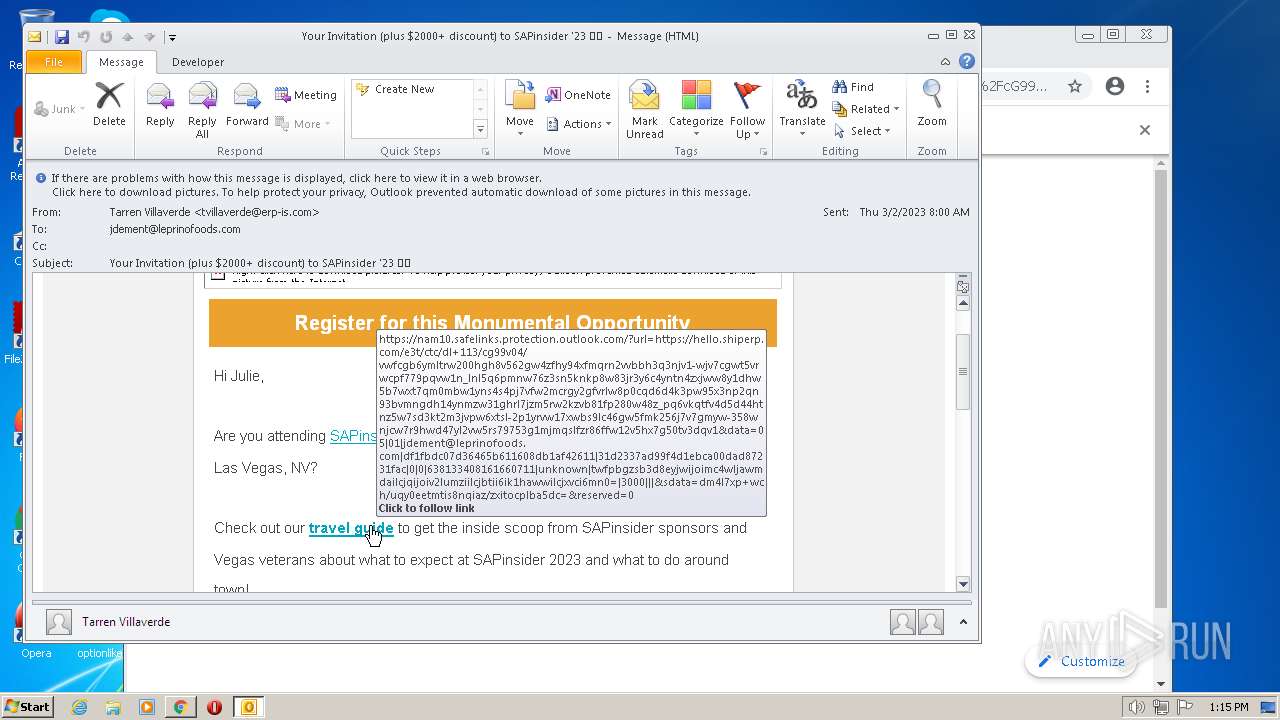
Task: Open the SAPinsider link in email
Action: [x=353, y=436]
